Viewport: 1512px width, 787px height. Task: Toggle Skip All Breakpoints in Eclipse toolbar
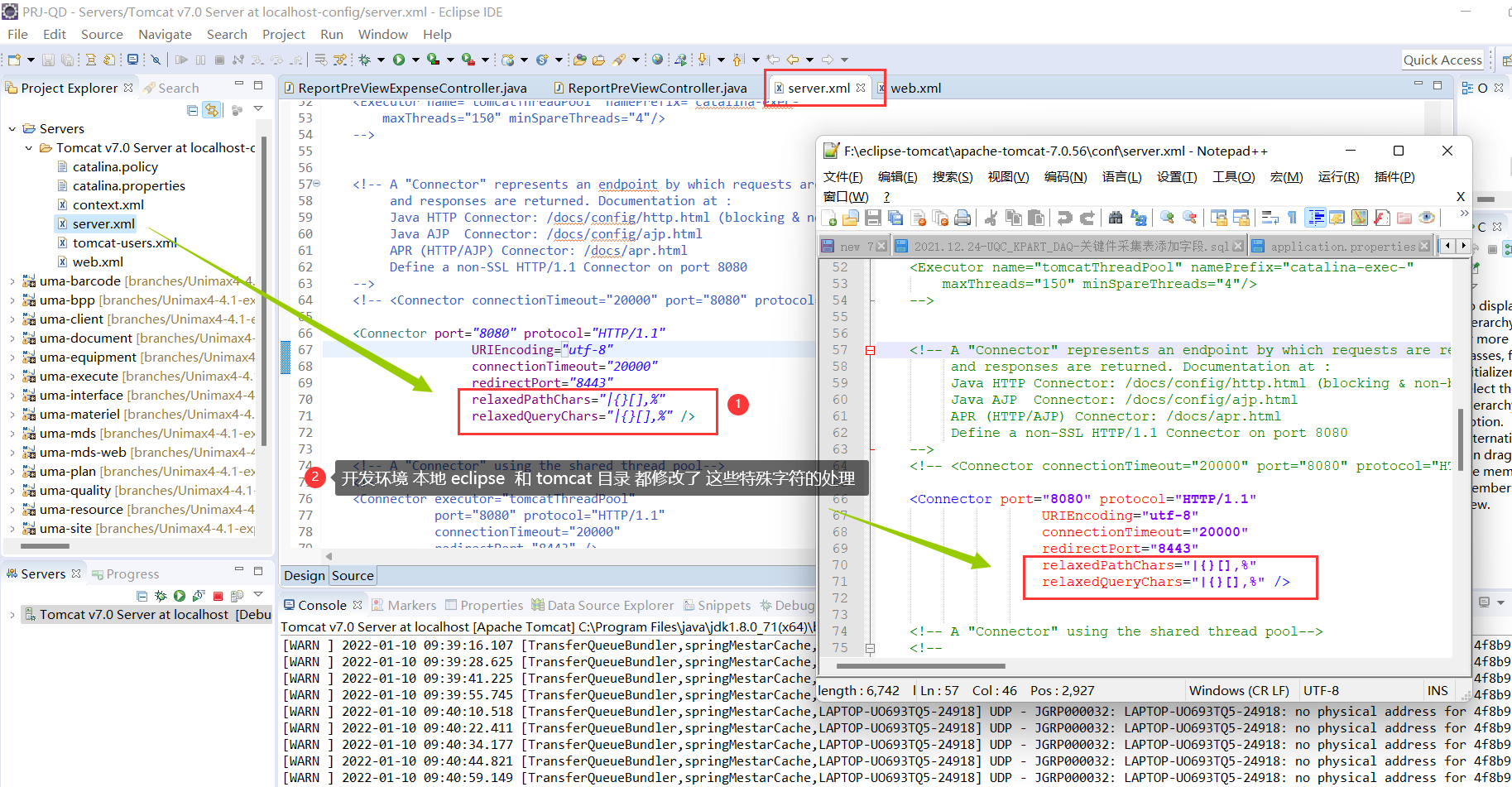(x=156, y=60)
